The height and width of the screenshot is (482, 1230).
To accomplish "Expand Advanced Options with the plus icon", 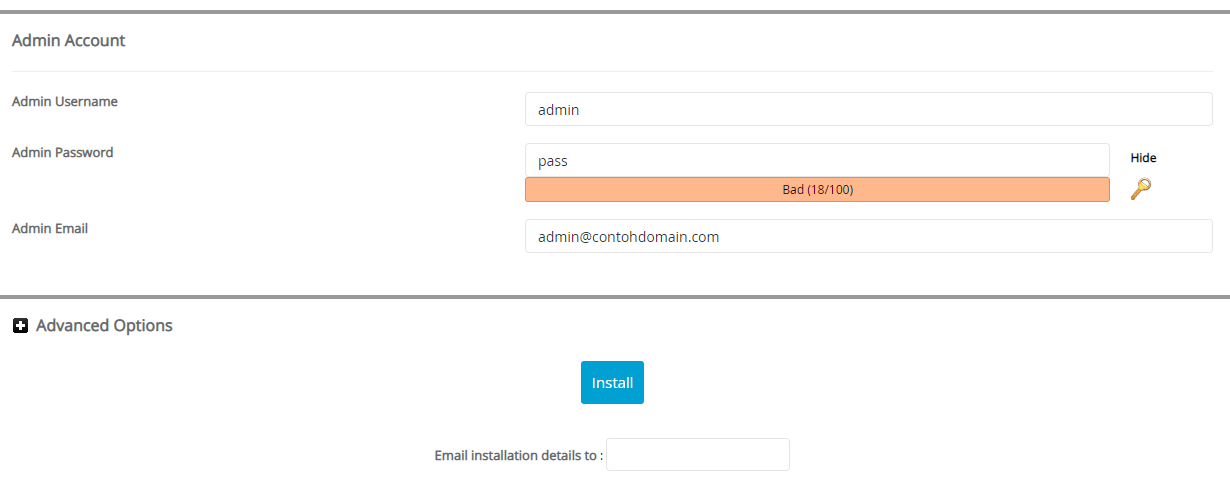I will pos(20,326).
